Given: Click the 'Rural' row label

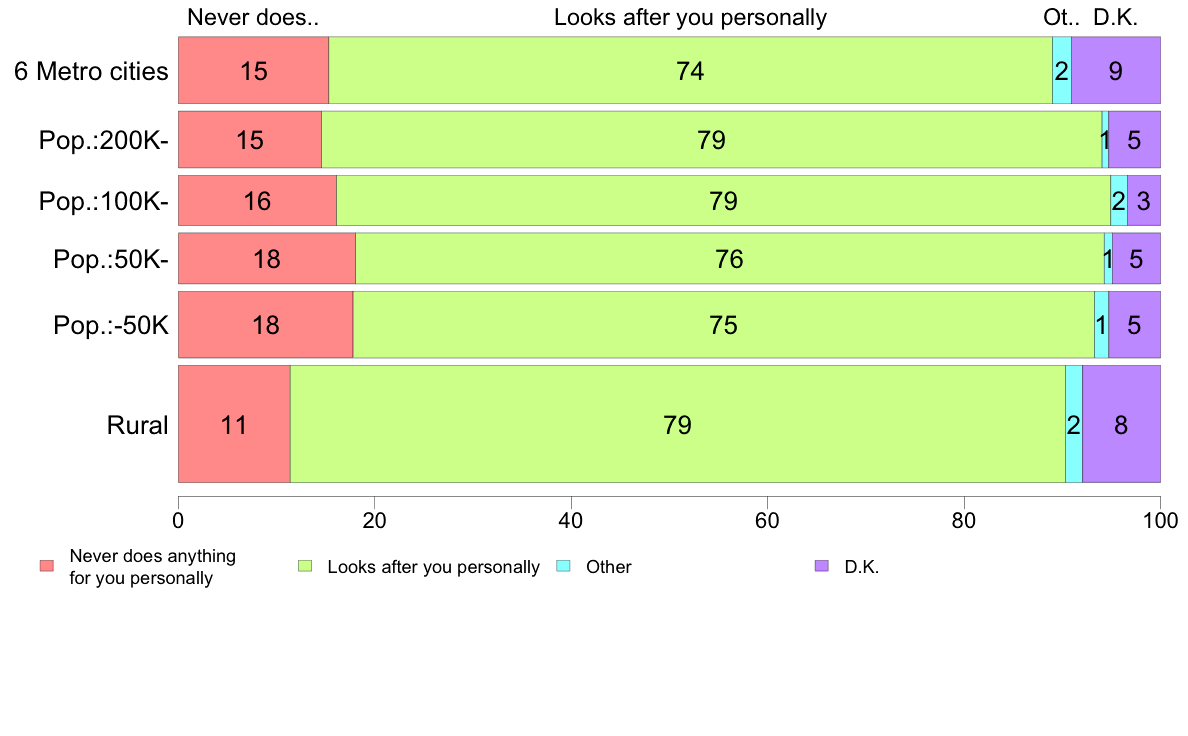Looking at the screenshot, I should [x=137, y=425].
